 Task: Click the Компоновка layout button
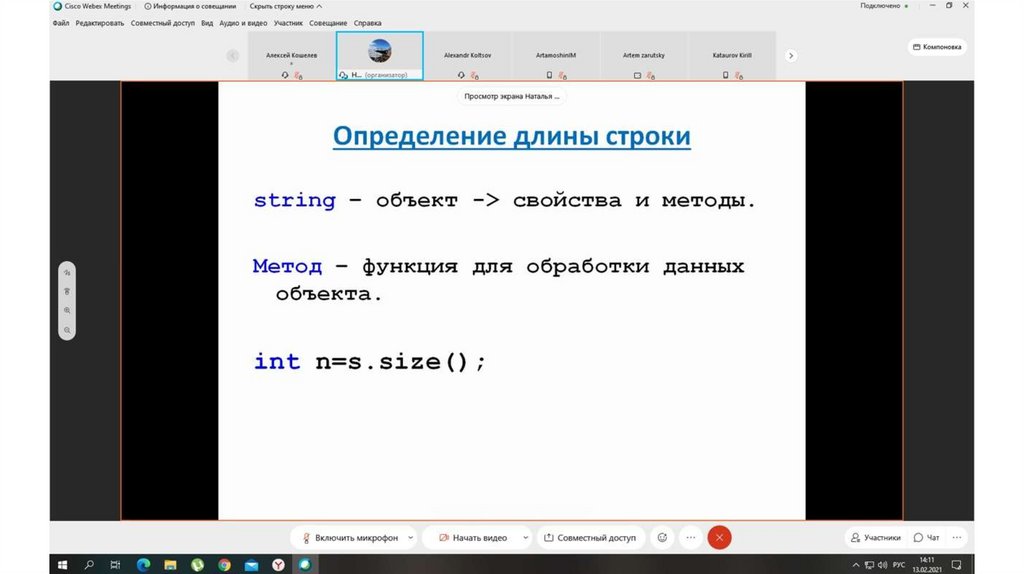point(936,47)
